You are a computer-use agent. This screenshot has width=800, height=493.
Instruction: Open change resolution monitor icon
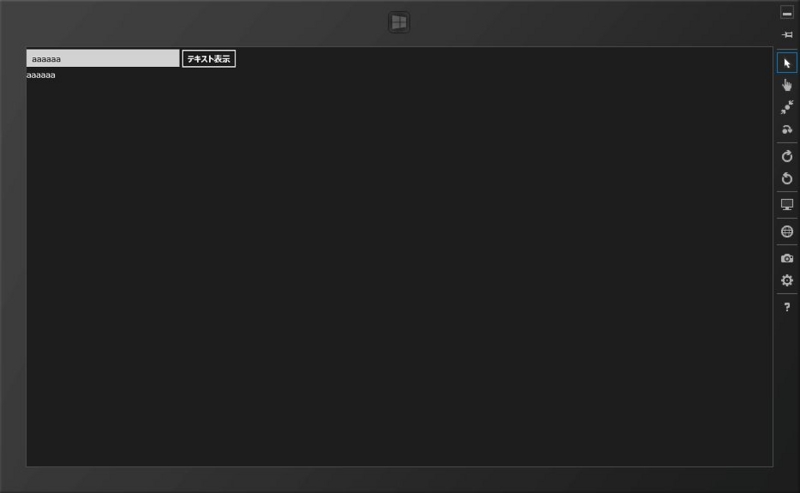(x=787, y=205)
